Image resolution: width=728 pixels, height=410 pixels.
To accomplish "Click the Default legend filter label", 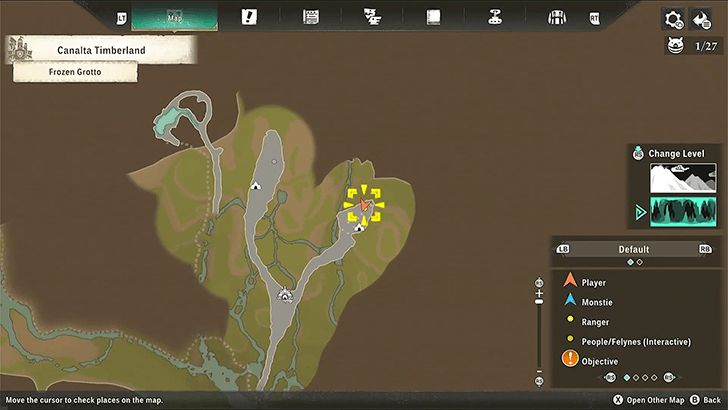I will point(633,249).
